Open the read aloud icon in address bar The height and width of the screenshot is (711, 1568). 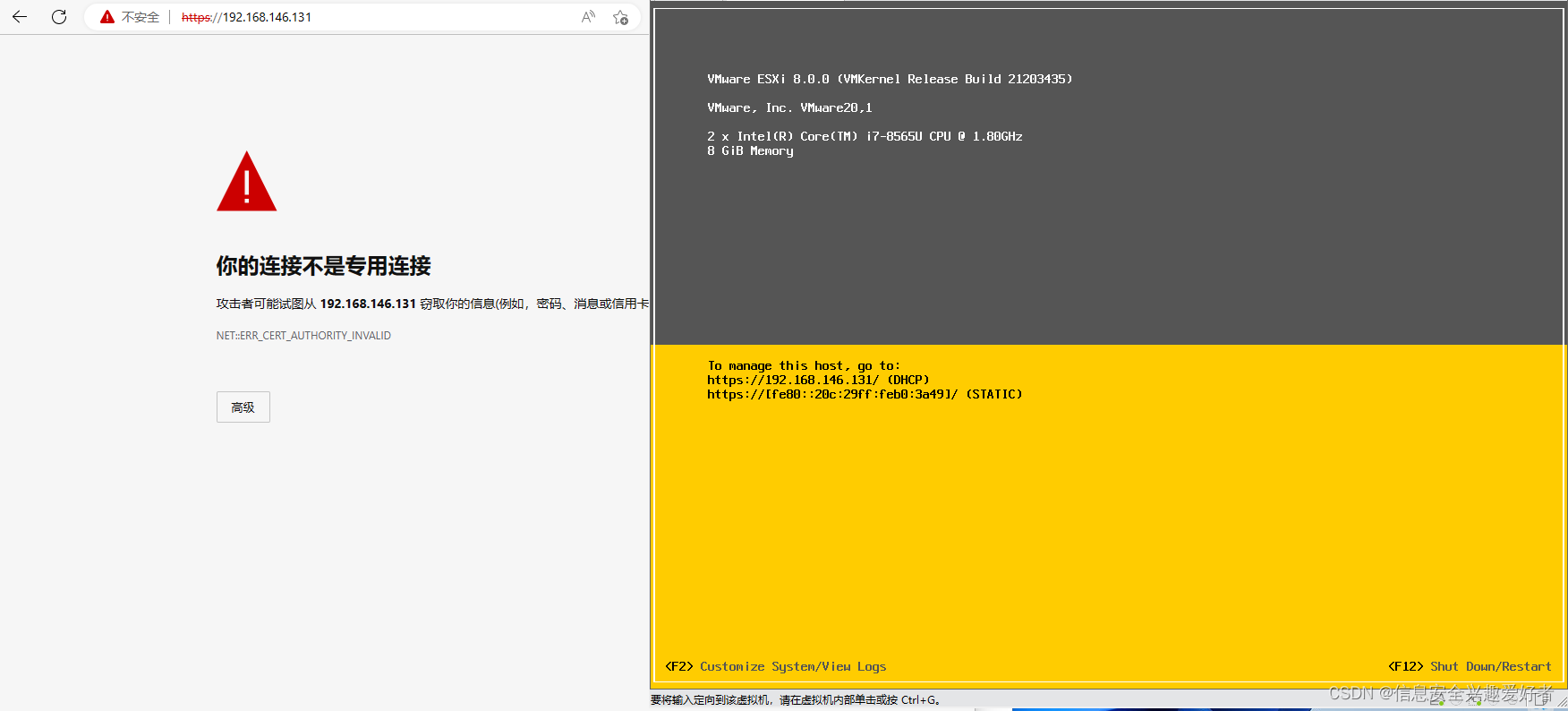pos(588,17)
